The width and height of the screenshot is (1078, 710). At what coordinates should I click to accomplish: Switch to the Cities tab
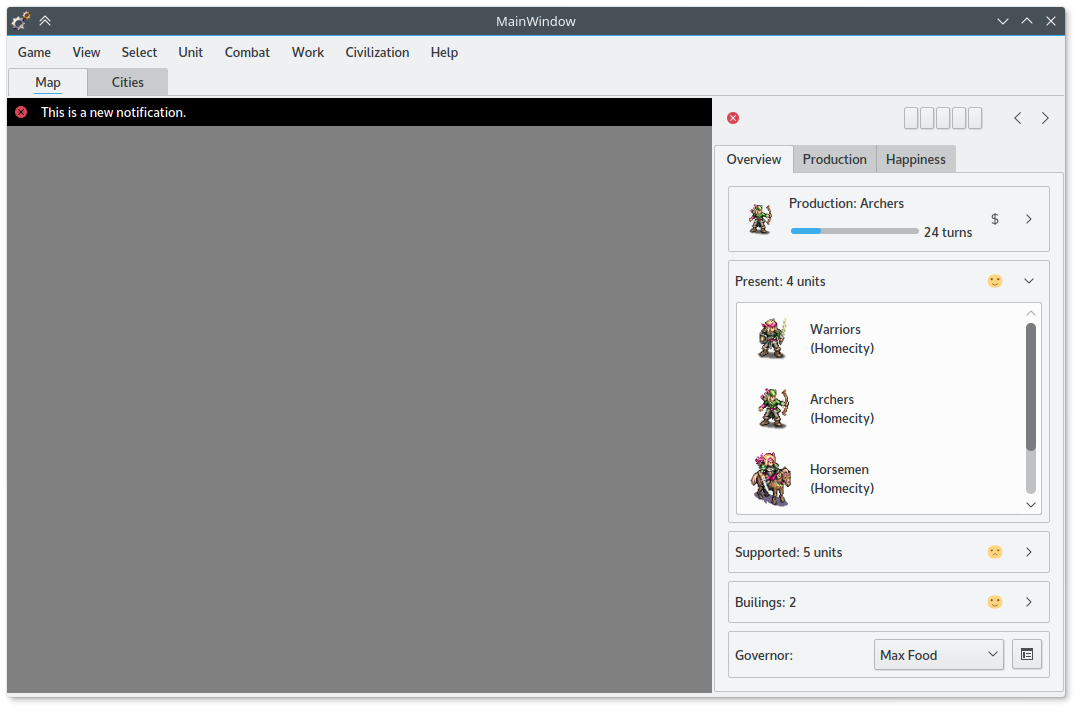click(127, 83)
